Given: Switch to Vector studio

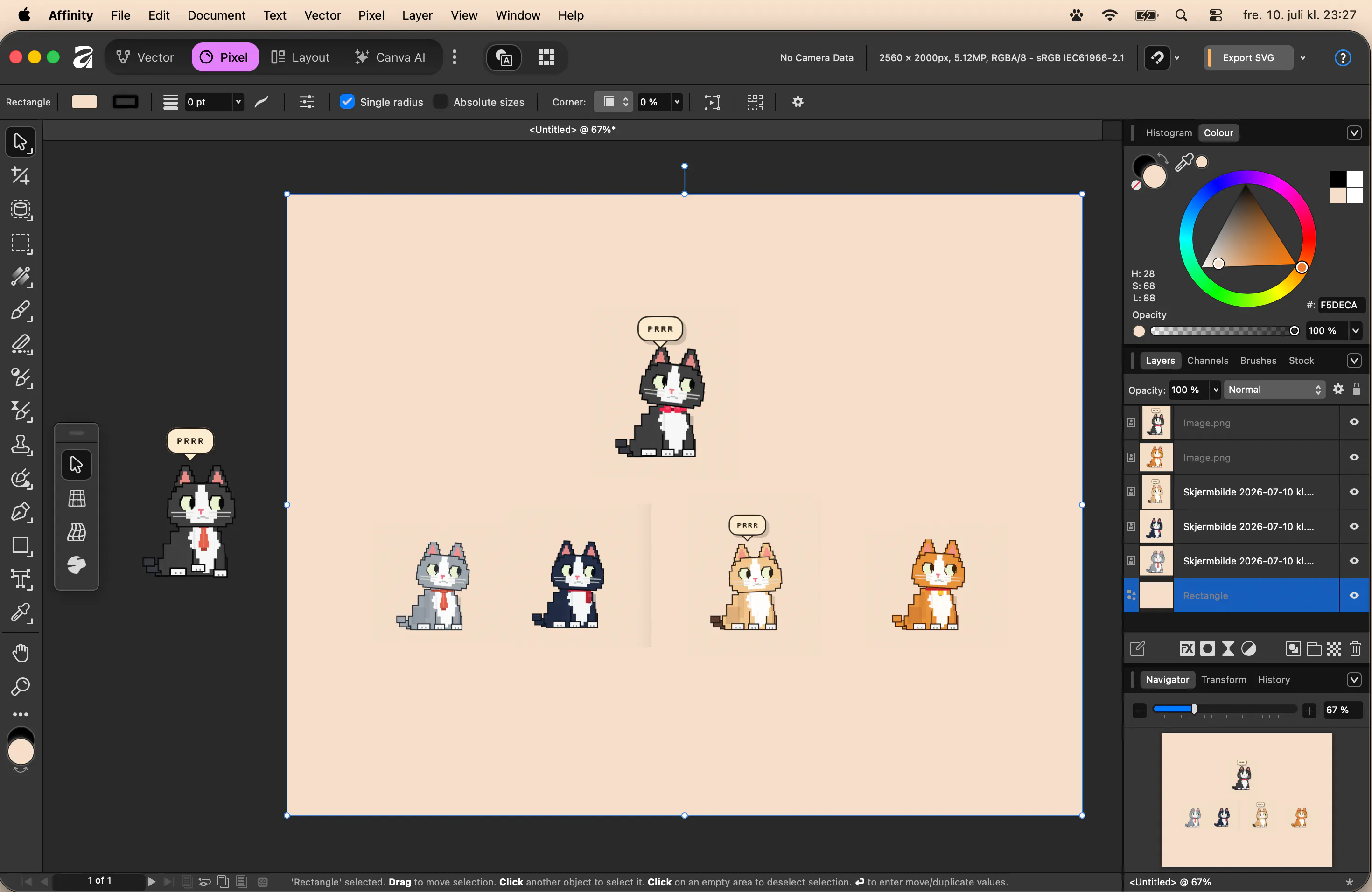Looking at the screenshot, I should (x=145, y=58).
